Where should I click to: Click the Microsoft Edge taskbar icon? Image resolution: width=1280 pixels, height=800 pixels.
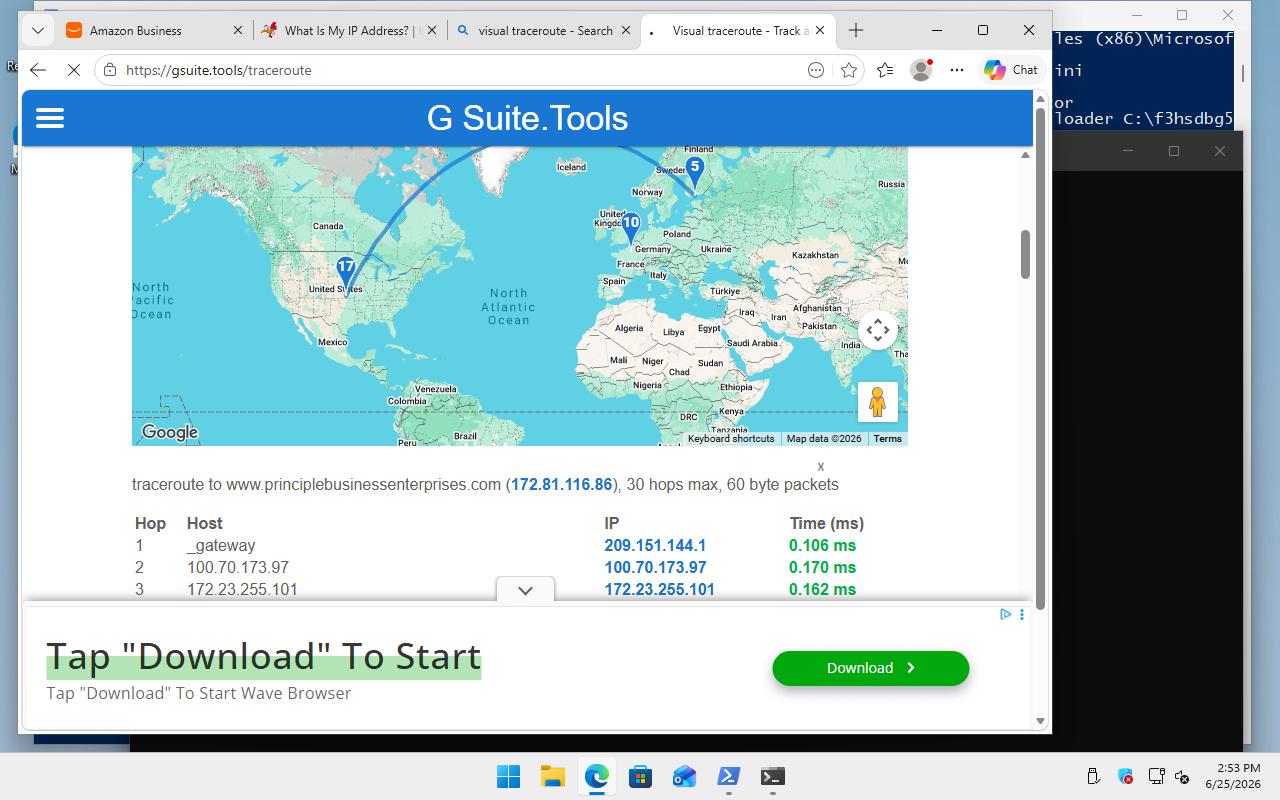(597, 776)
